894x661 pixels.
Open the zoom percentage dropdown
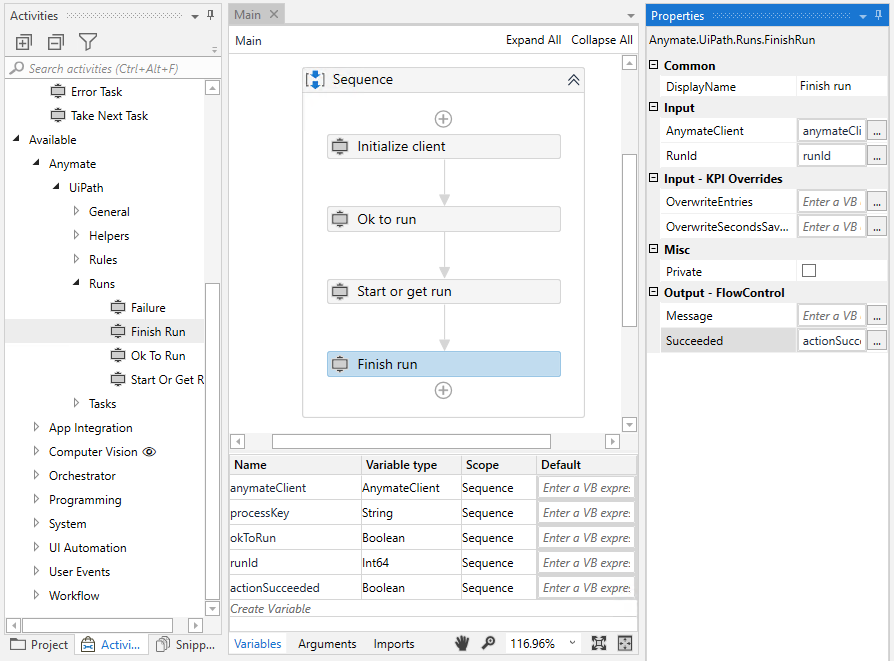pos(572,643)
